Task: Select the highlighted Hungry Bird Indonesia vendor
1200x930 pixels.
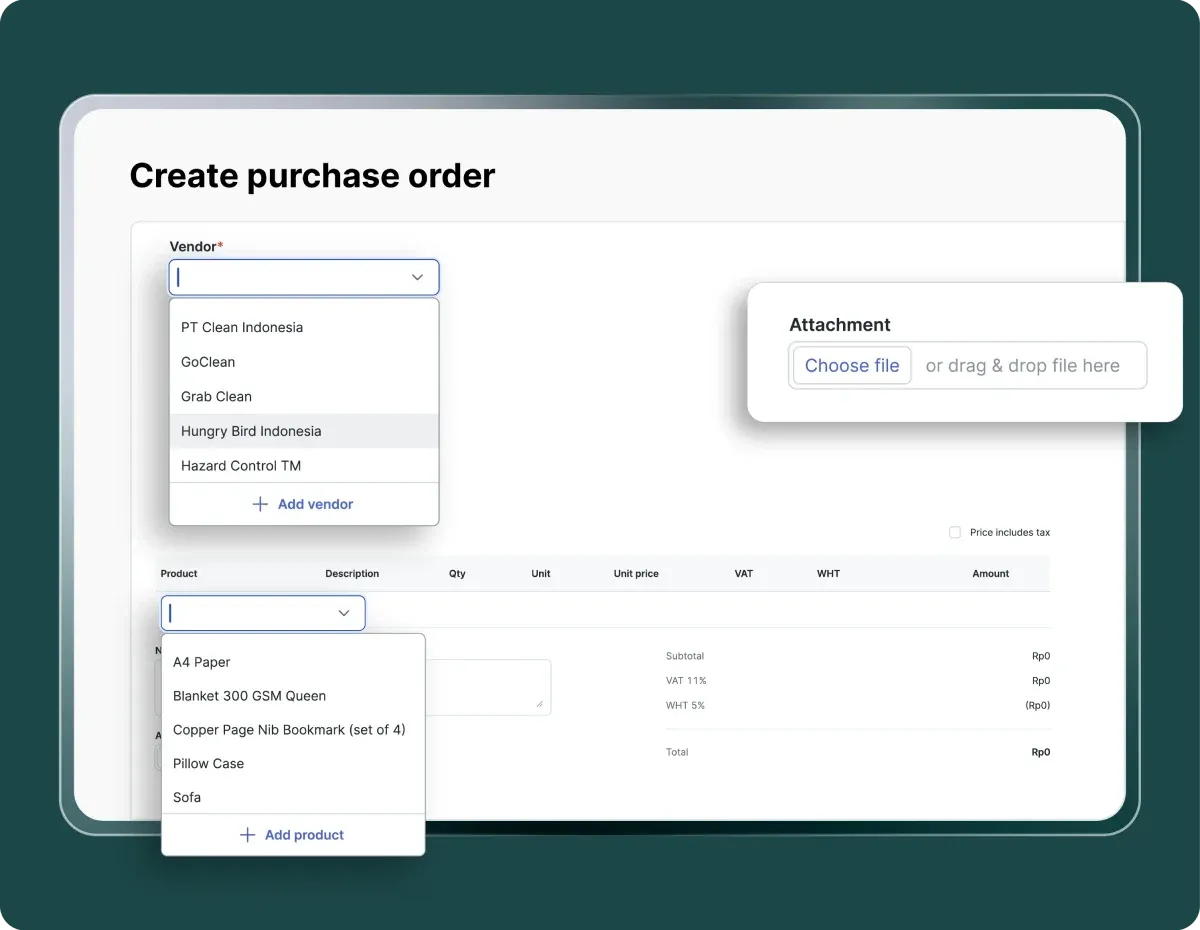Action: coord(251,431)
